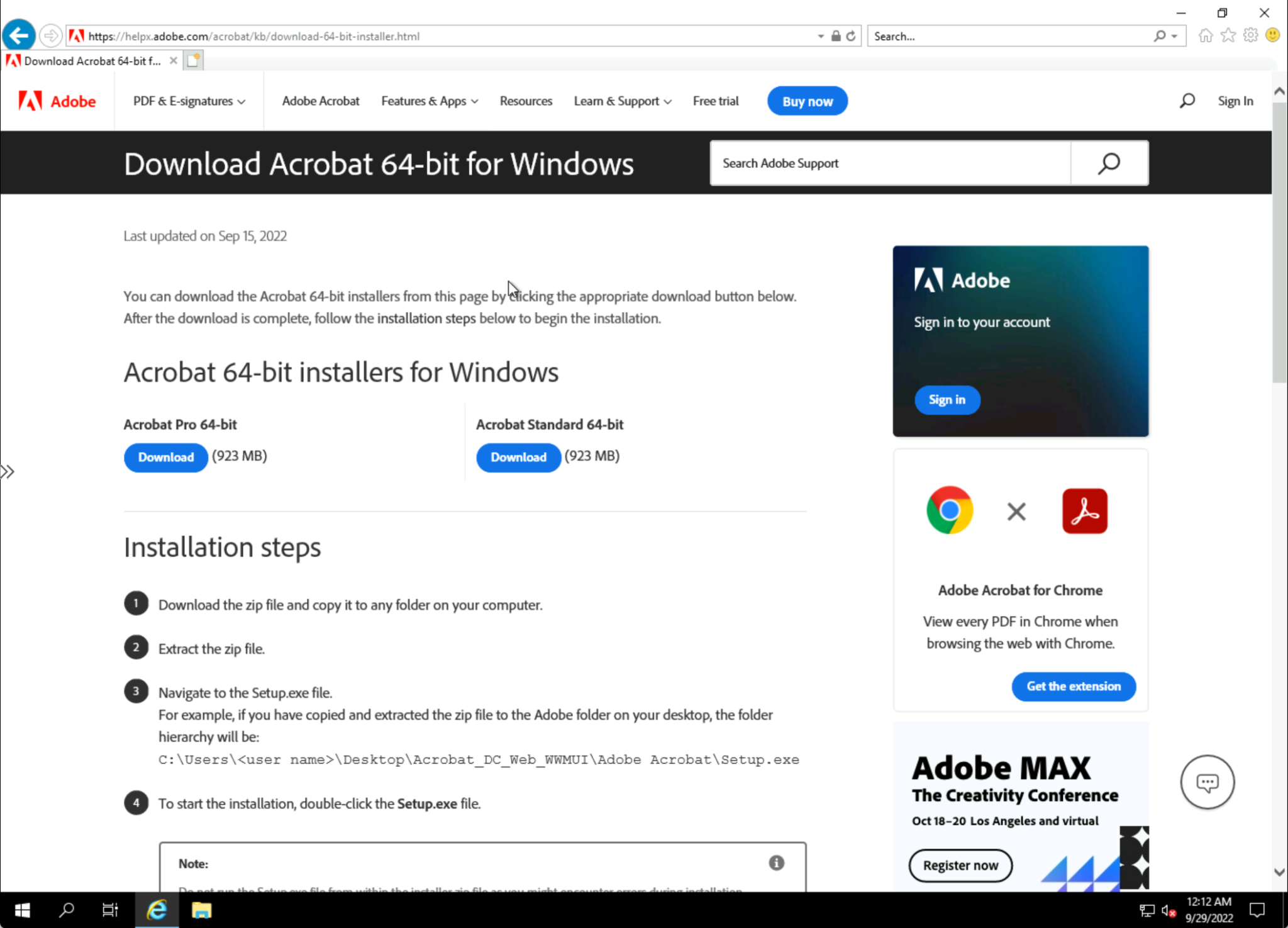Click the Get the extension button
The width and height of the screenshot is (1288, 928).
pos(1073,686)
